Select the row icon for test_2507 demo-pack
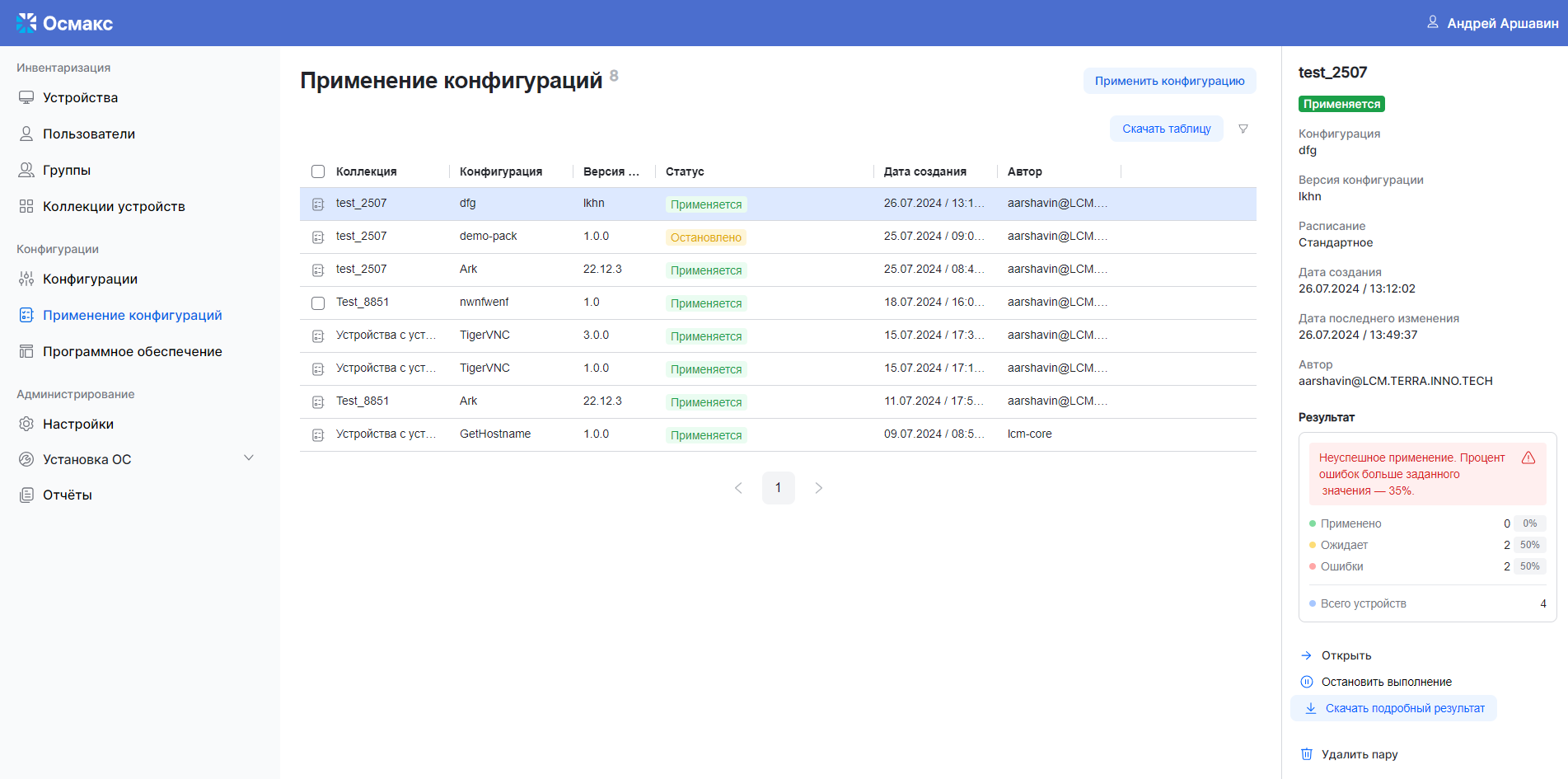 point(318,237)
